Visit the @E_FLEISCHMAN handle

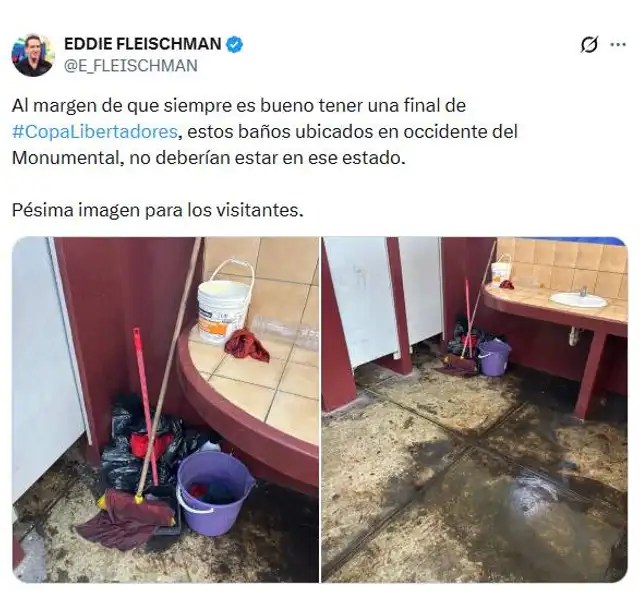131,66
